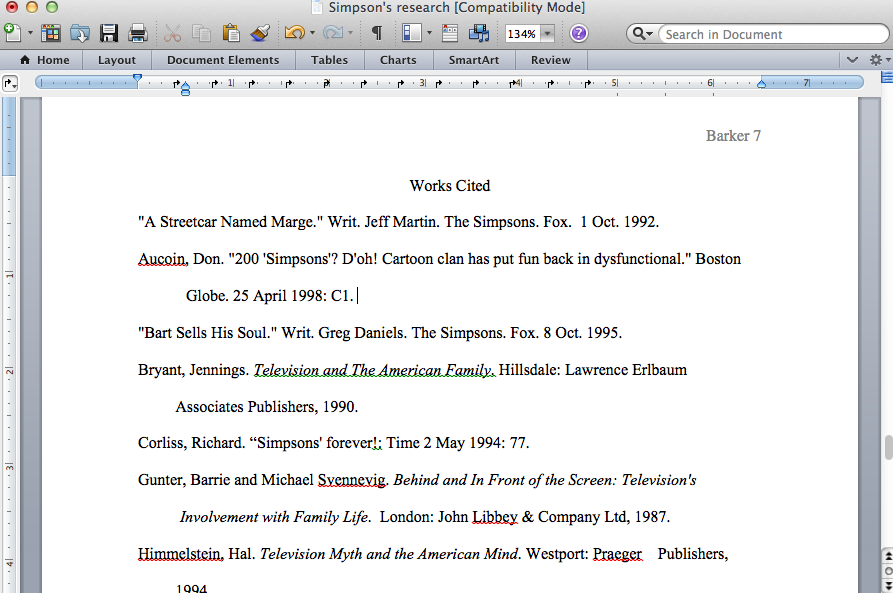Image resolution: width=893 pixels, height=593 pixels.
Task: Open the sidebar options dropdown arrow
Action: click(429, 33)
